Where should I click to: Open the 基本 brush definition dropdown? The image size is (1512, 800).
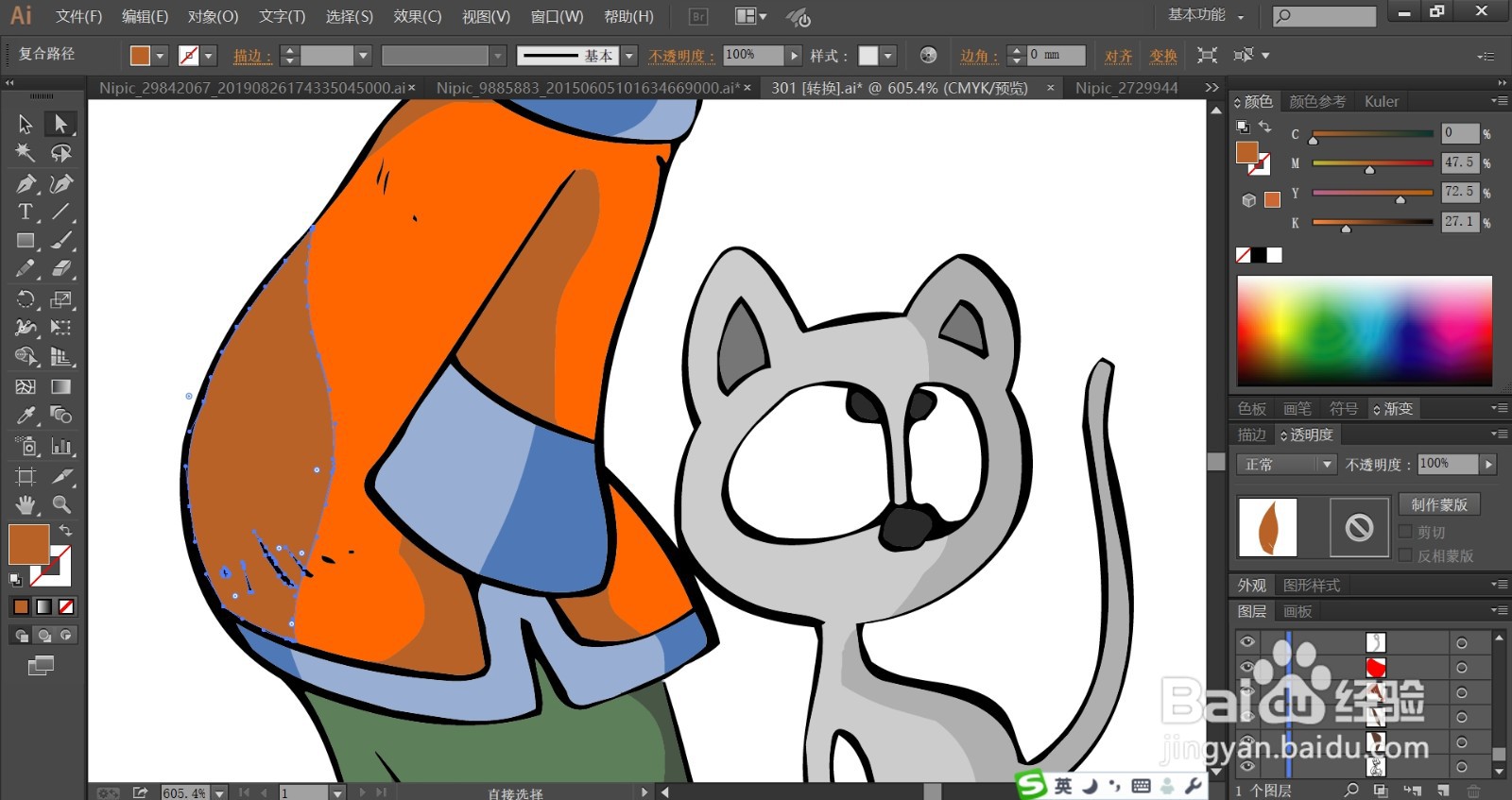pos(629,56)
